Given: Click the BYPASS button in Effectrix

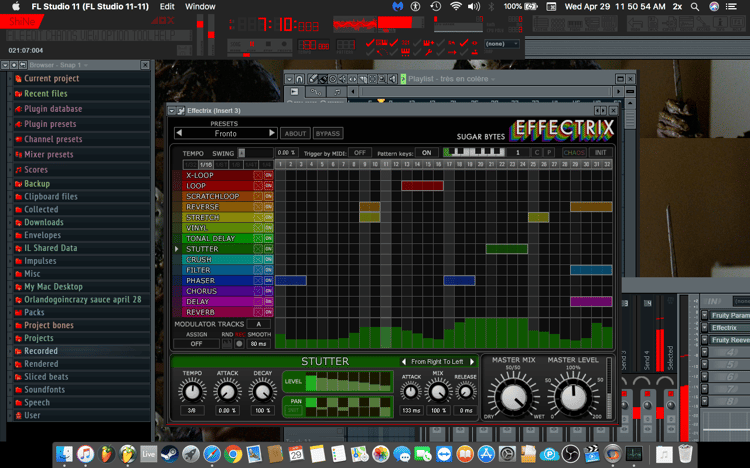Looking at the screenshot, I should tap(328, 134).
